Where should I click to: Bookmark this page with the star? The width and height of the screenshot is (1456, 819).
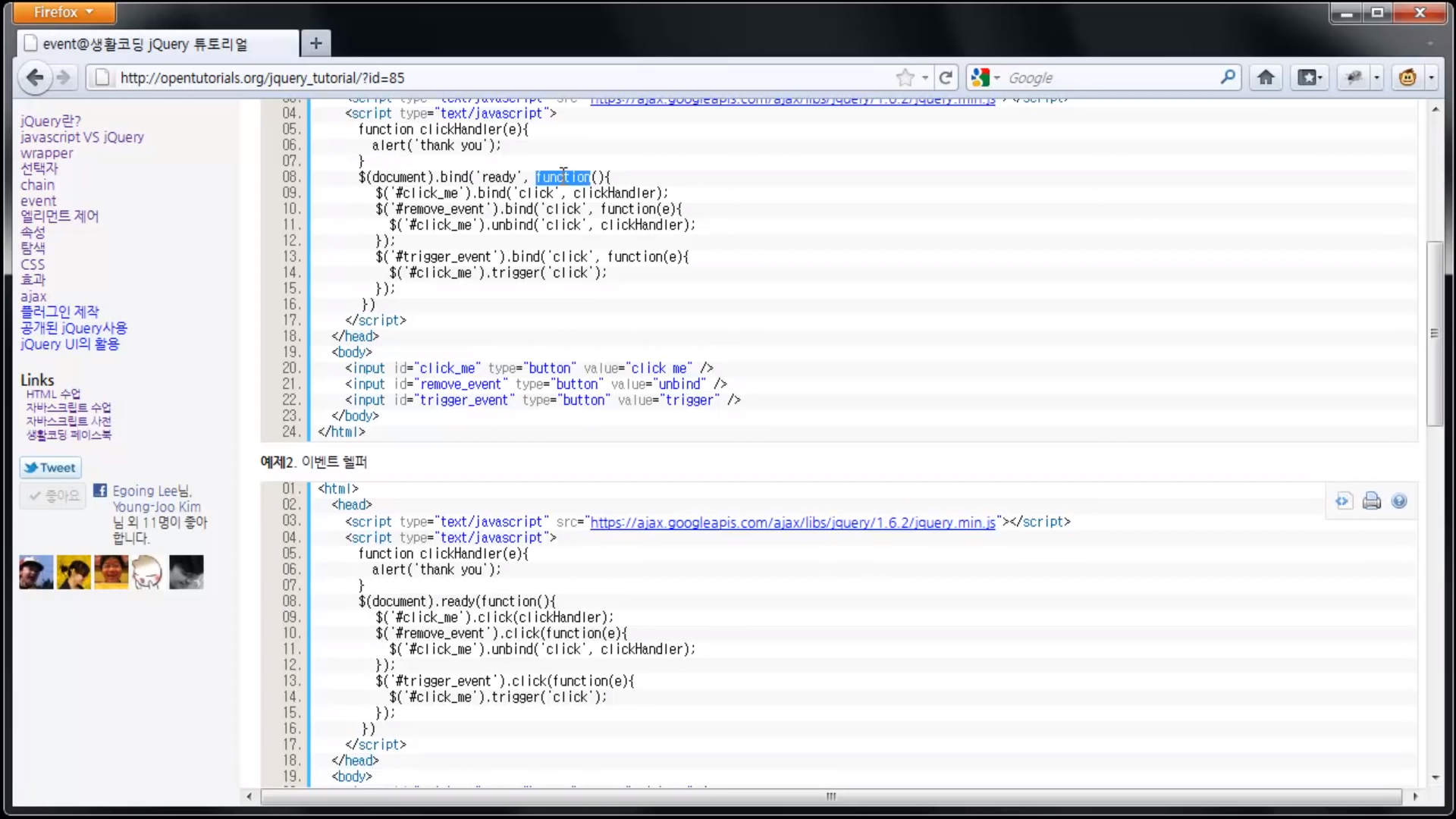(x=905, y=77)
